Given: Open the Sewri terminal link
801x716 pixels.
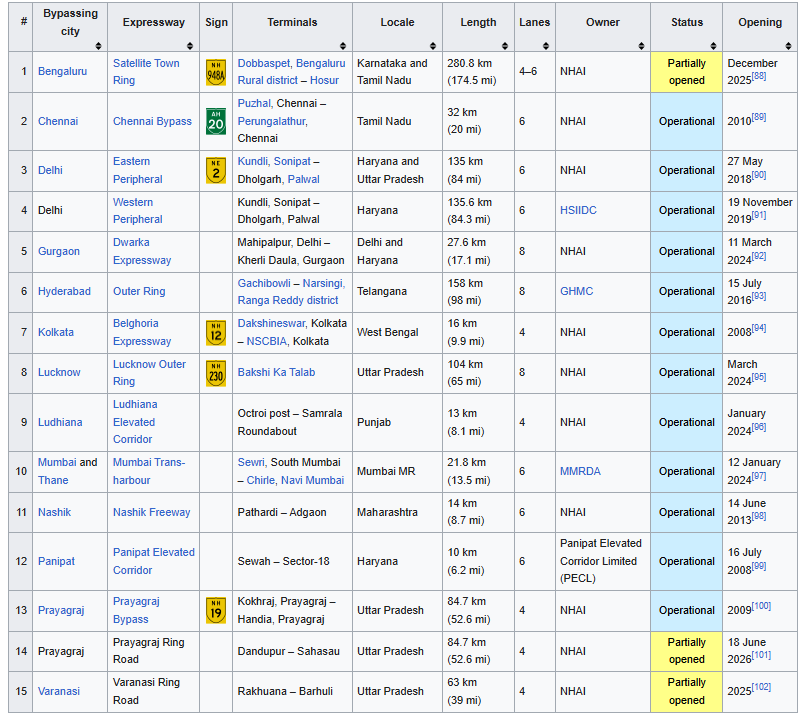Looking at the screenshot, I should point(251,462).
